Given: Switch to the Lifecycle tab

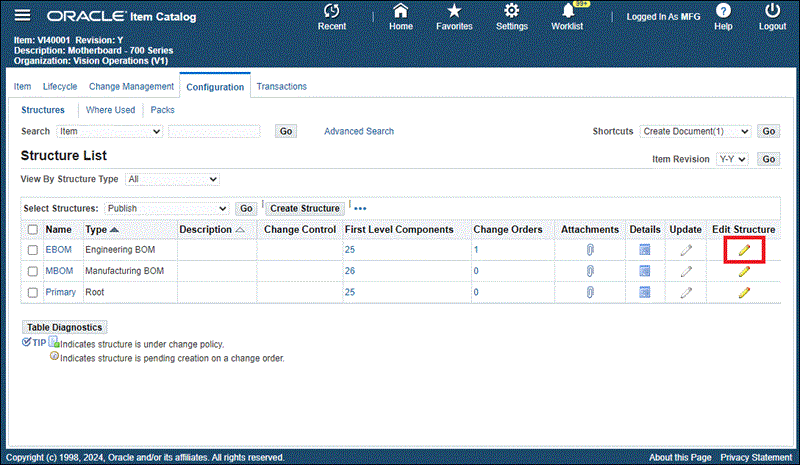Looking at the screenshot, I should pyautogui.click(x=60, y=86).
